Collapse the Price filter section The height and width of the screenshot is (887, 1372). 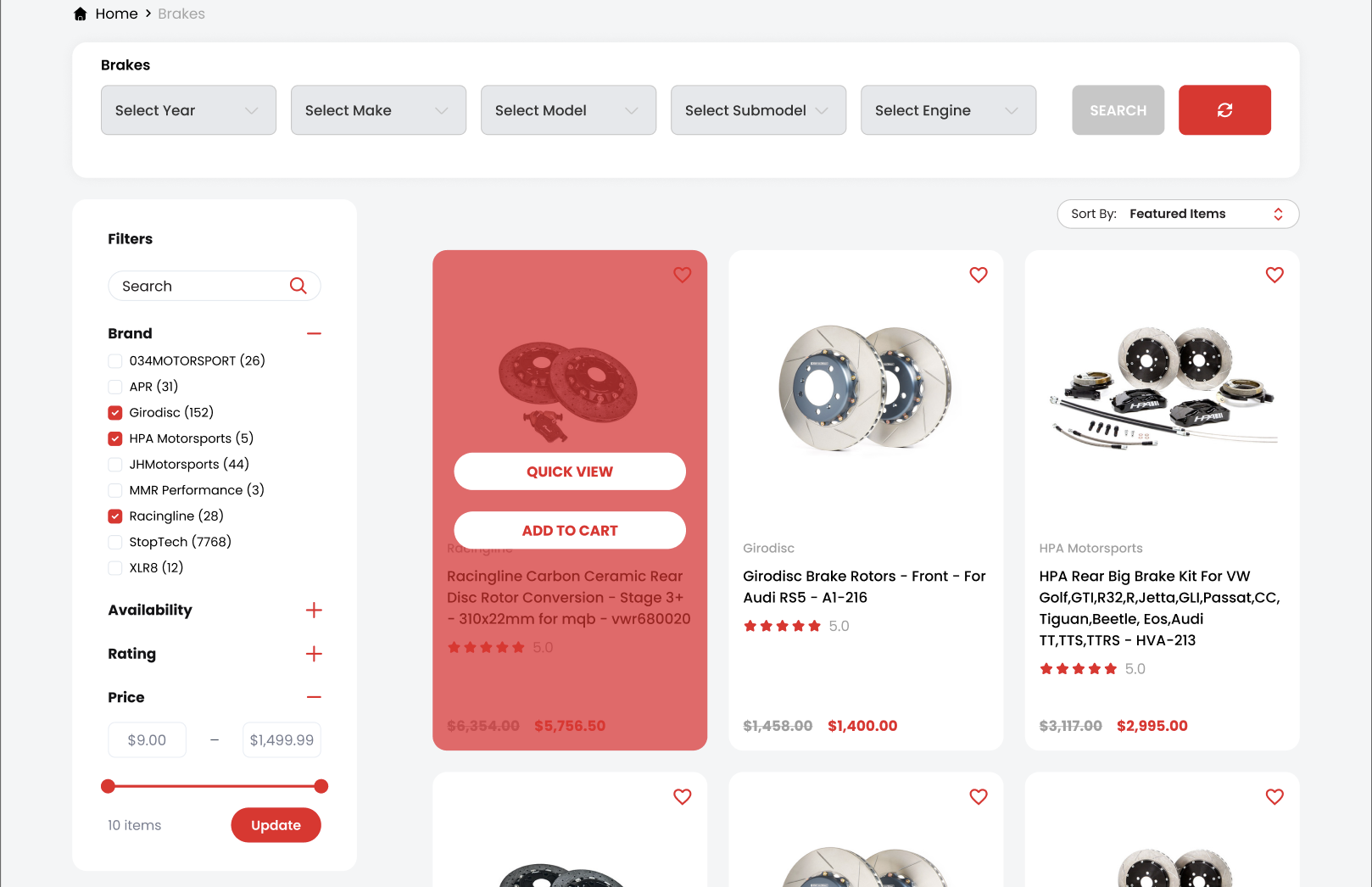coord(314,697)
